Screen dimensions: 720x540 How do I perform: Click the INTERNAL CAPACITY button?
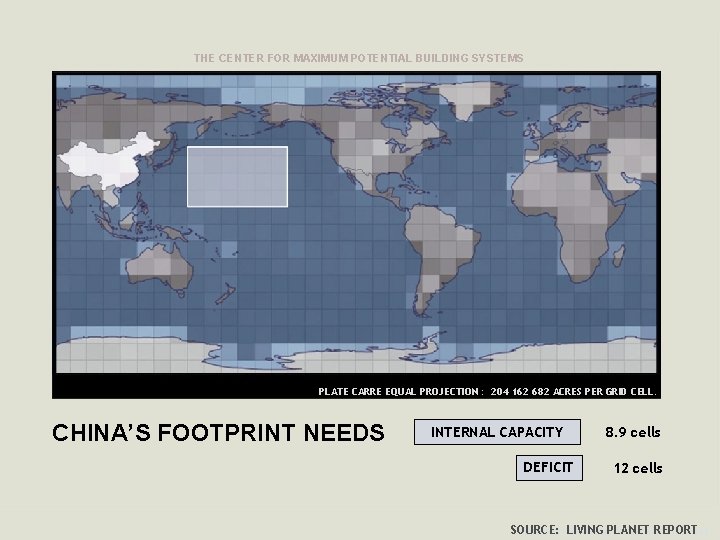tap(497, 432)
